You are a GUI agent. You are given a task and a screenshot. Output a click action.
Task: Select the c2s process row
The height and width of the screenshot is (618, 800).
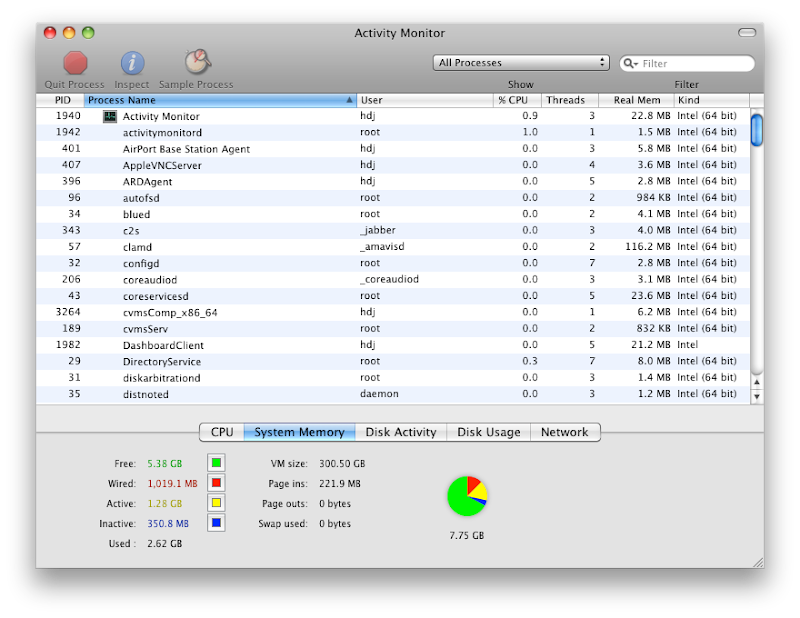click(393, 231)
